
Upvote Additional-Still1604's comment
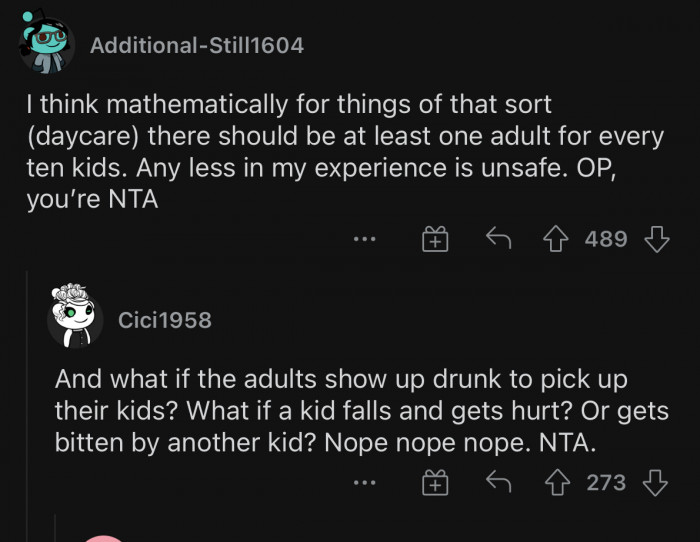(x=556, y=239)
